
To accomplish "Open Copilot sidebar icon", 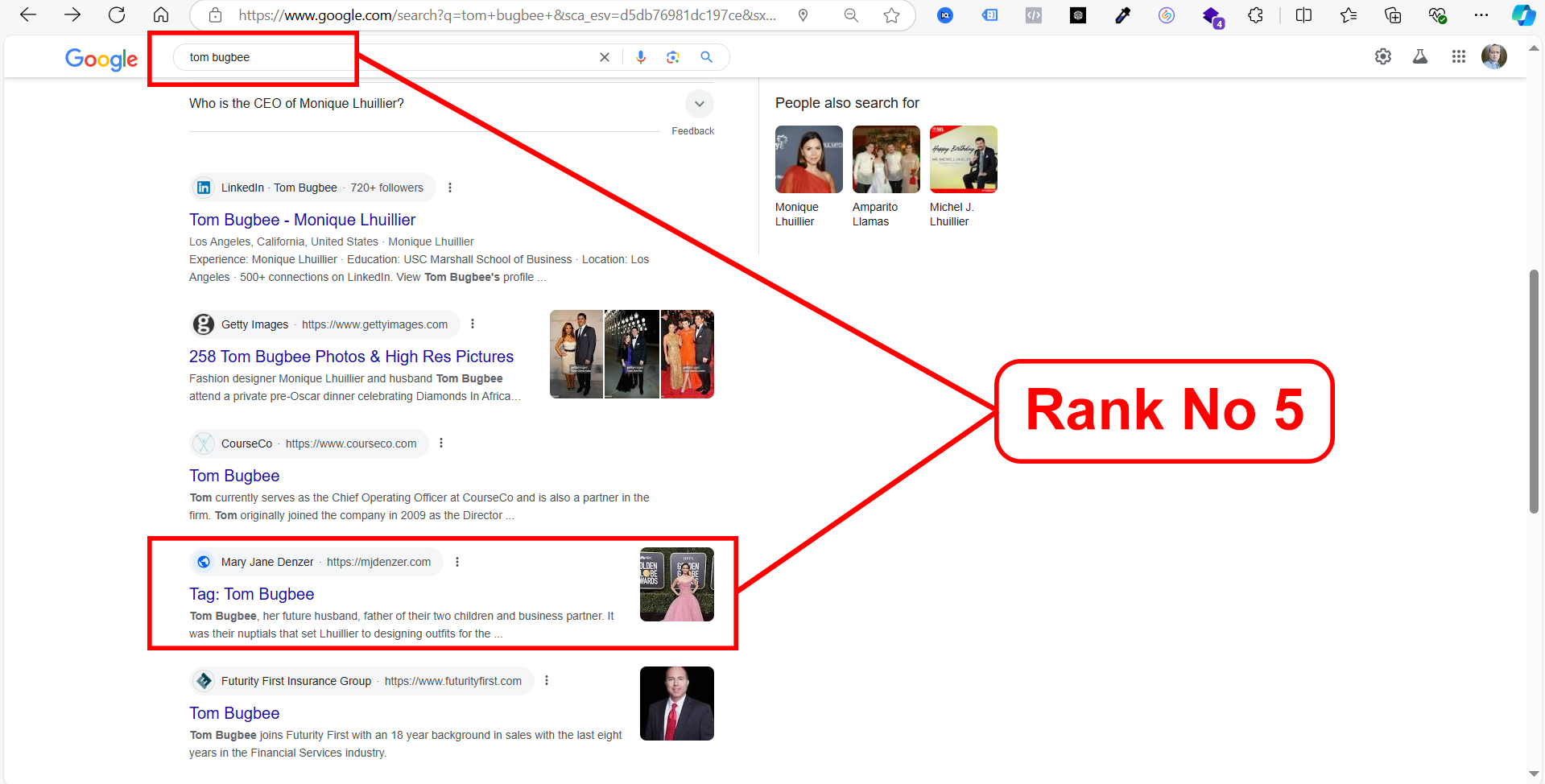I will pyautogui.click(x=1523, y=15).
